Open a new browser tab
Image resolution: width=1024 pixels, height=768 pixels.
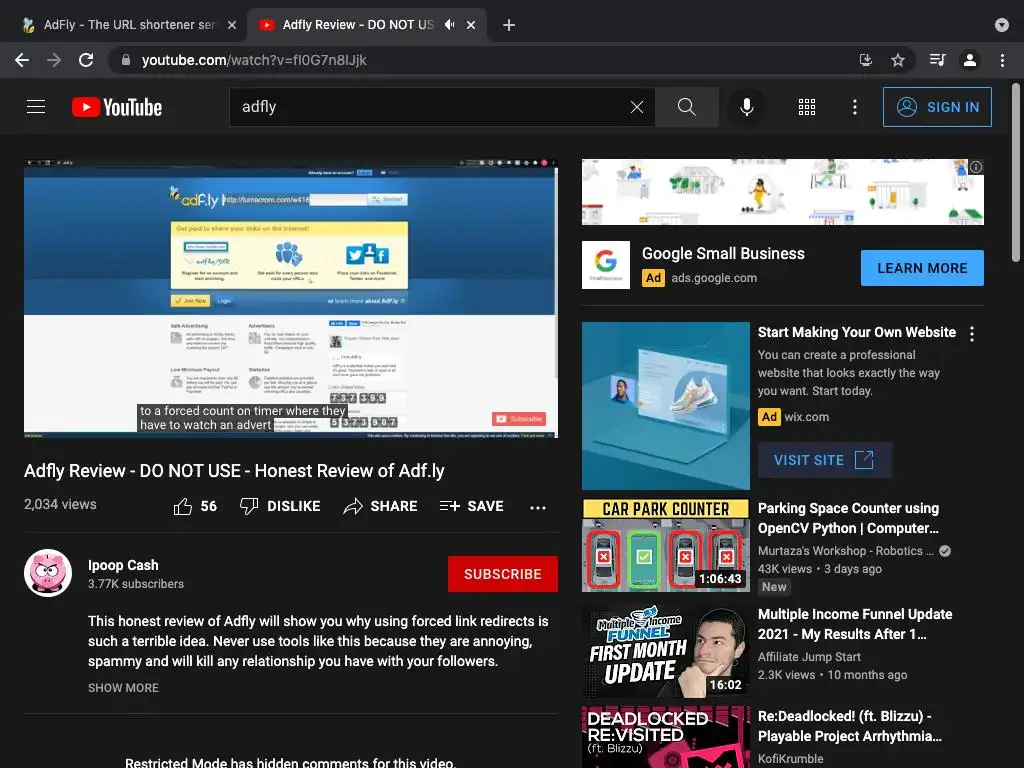pos(509,25)
